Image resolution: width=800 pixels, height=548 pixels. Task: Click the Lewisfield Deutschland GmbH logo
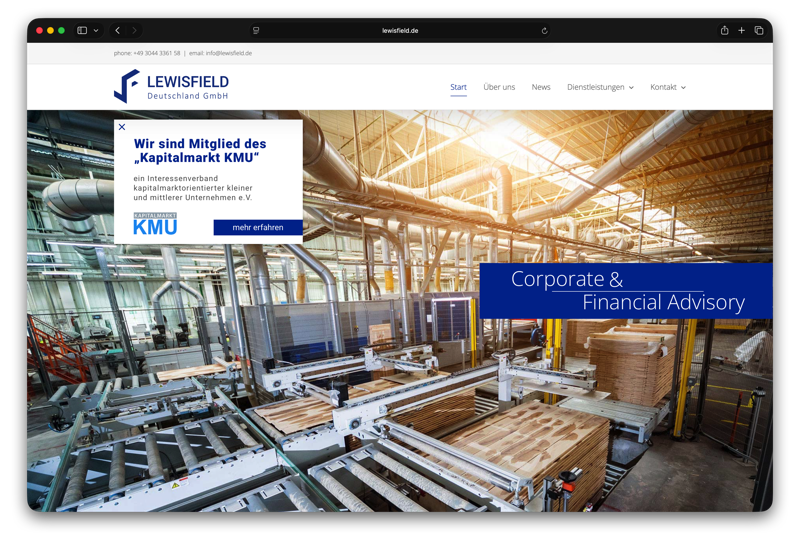(x=171, y=87)
